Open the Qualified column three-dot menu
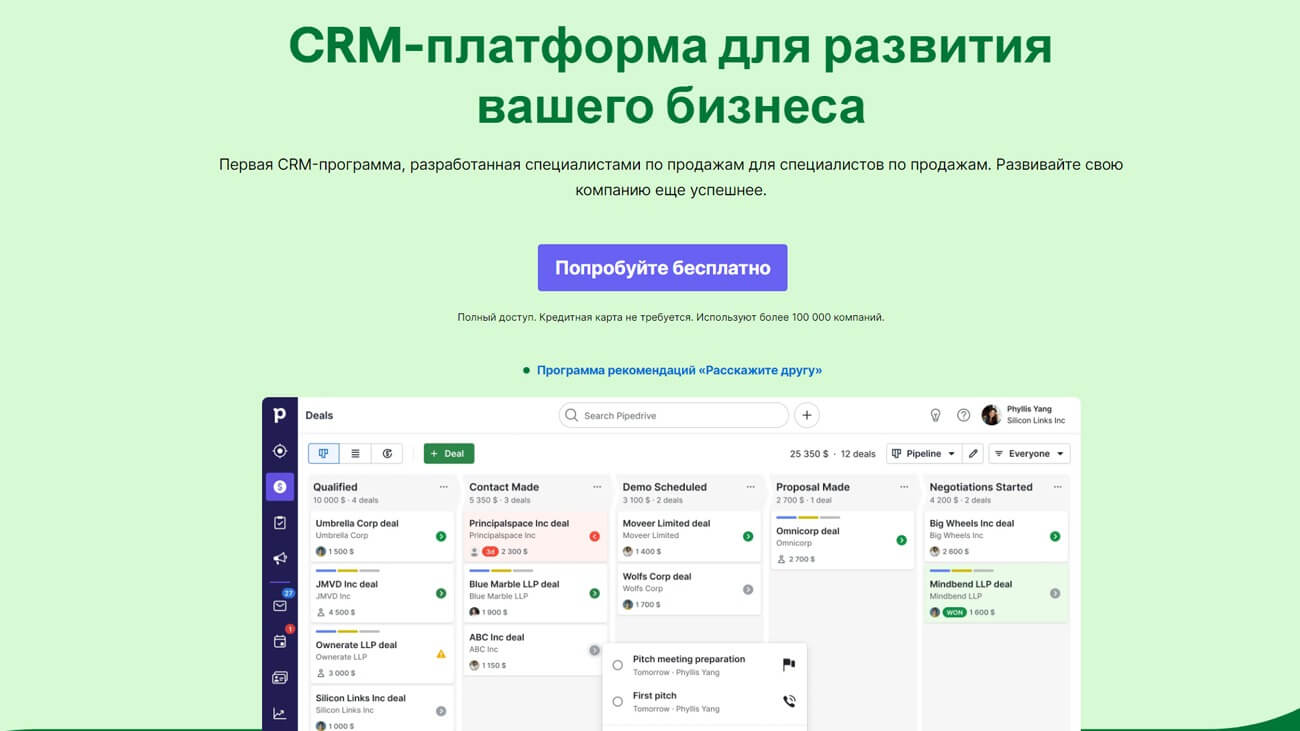Viewport: 1300px width, 731px height. [444, 487]
